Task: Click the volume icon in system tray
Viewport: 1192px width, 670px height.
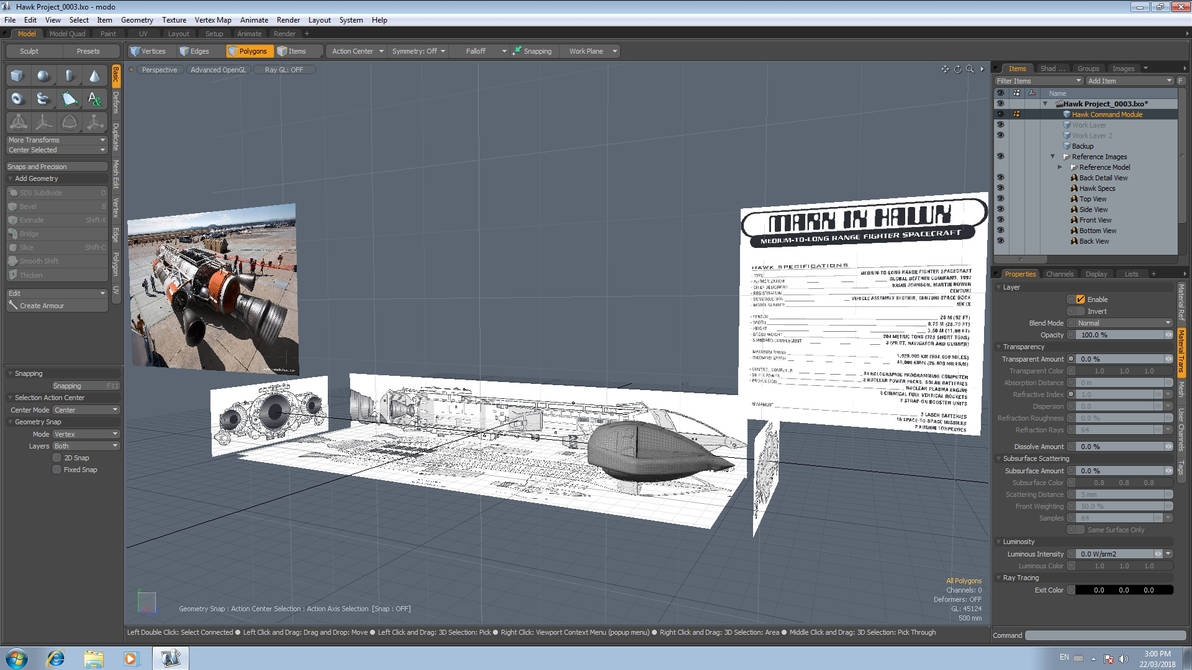Action: [1124, 659]
